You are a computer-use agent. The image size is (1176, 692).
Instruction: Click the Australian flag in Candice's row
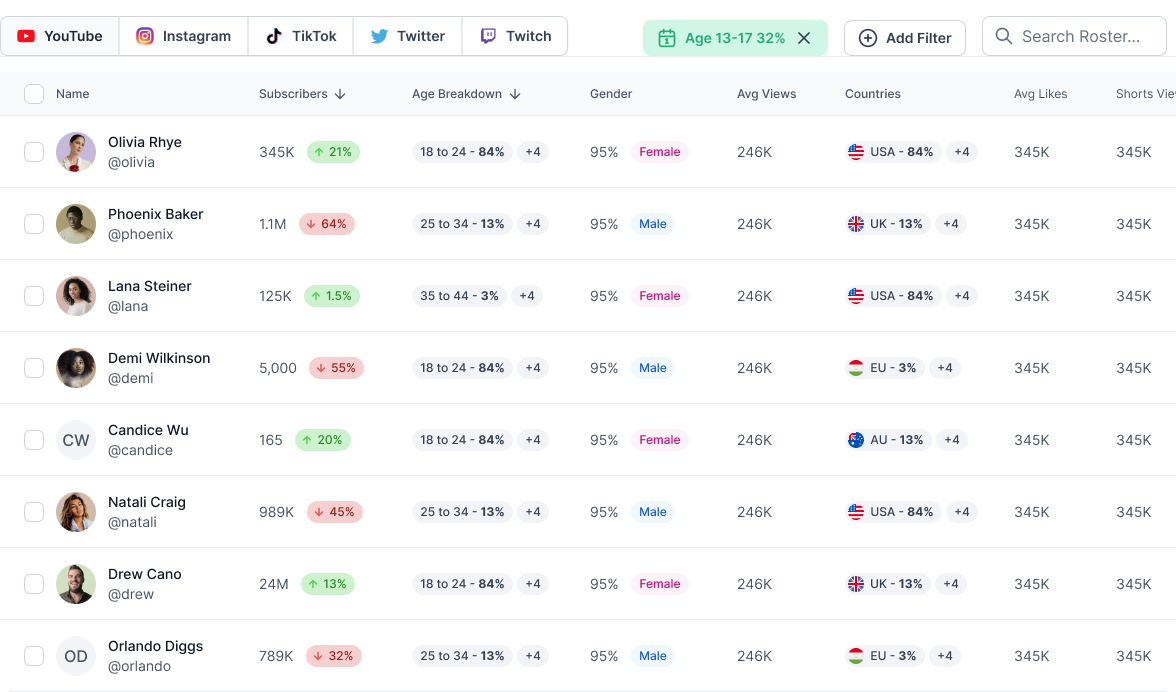[856, 440]
